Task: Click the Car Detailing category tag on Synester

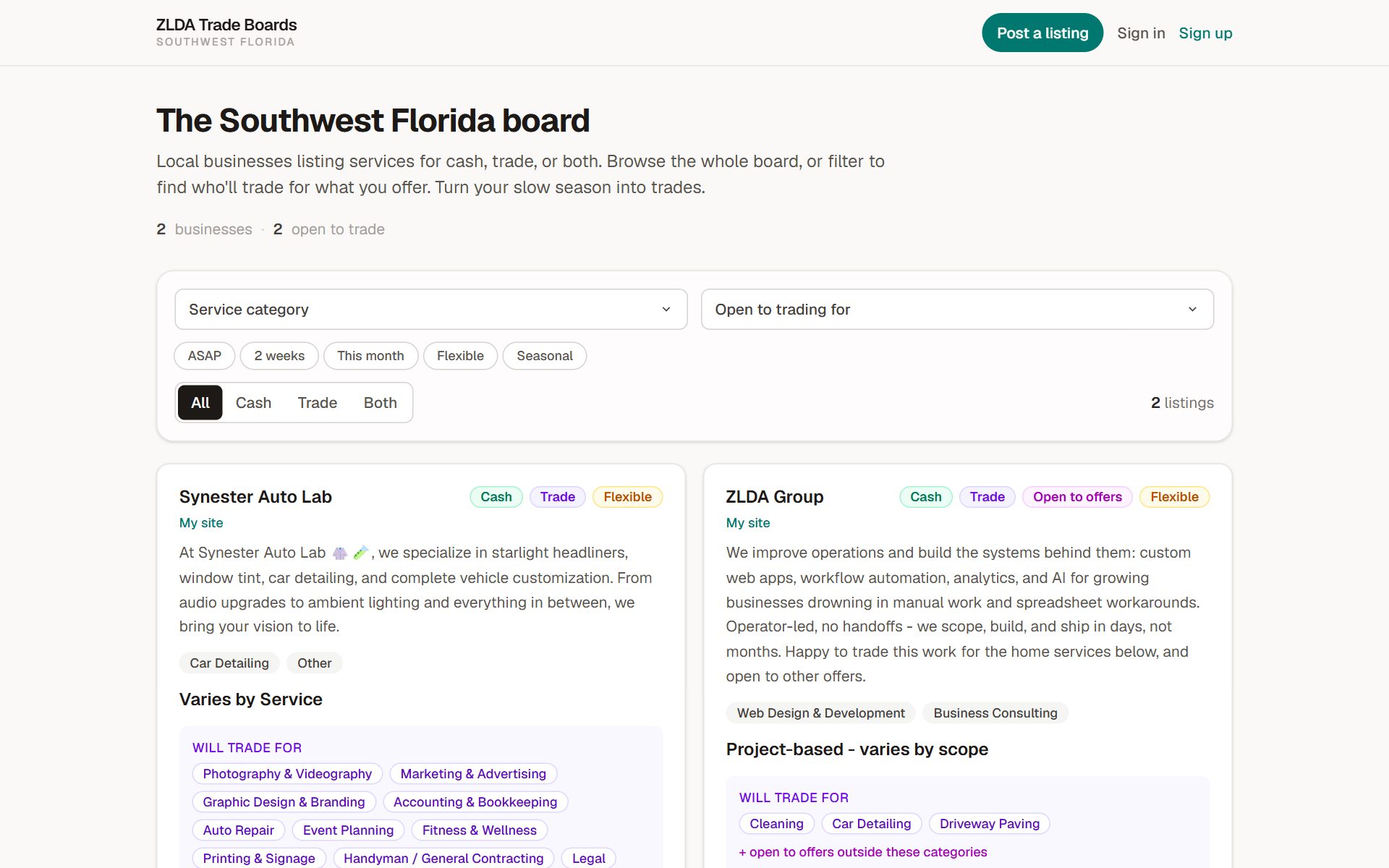Action: (x=229, y=663)
